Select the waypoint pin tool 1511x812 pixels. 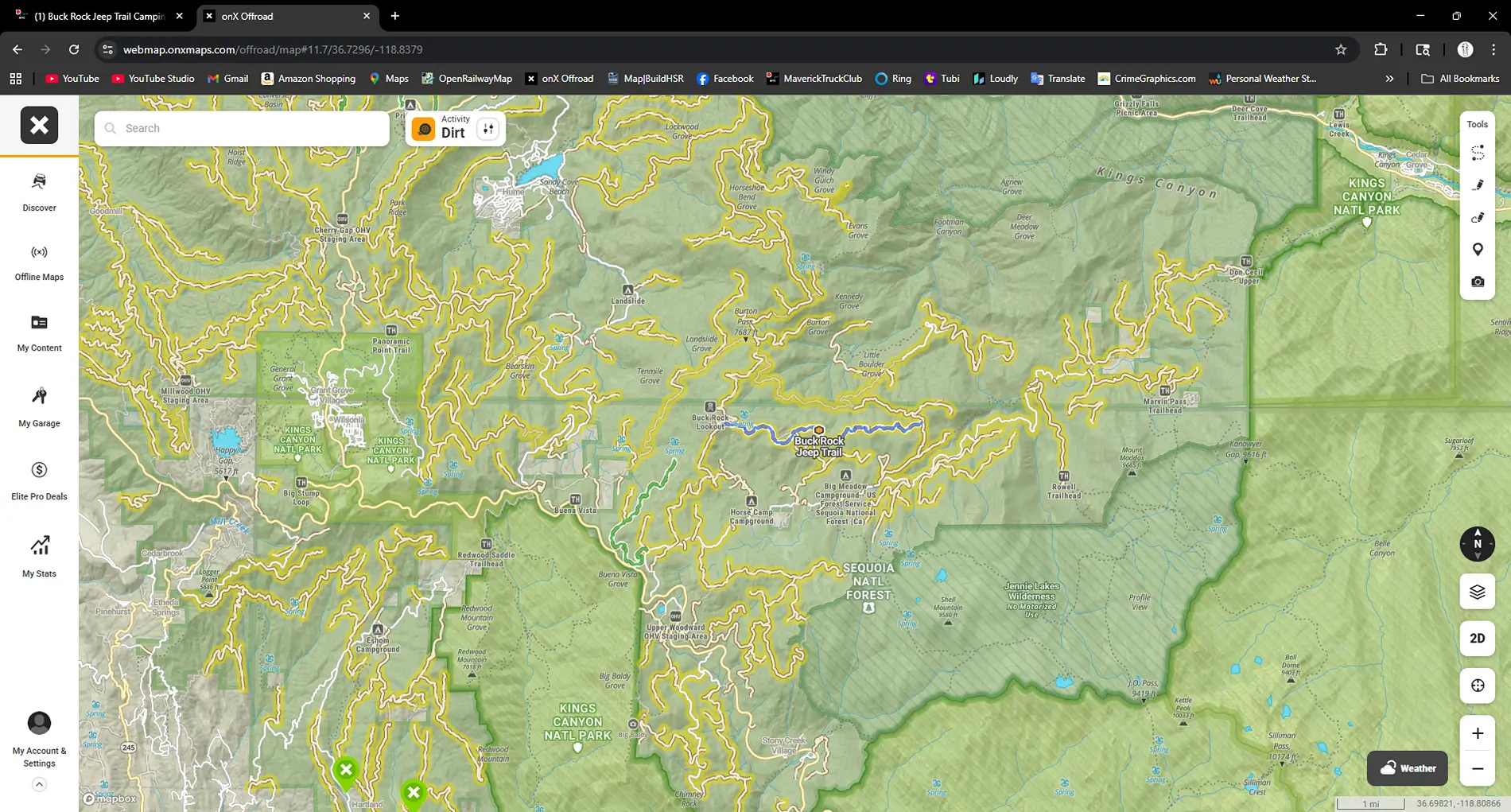(1478, 250)
